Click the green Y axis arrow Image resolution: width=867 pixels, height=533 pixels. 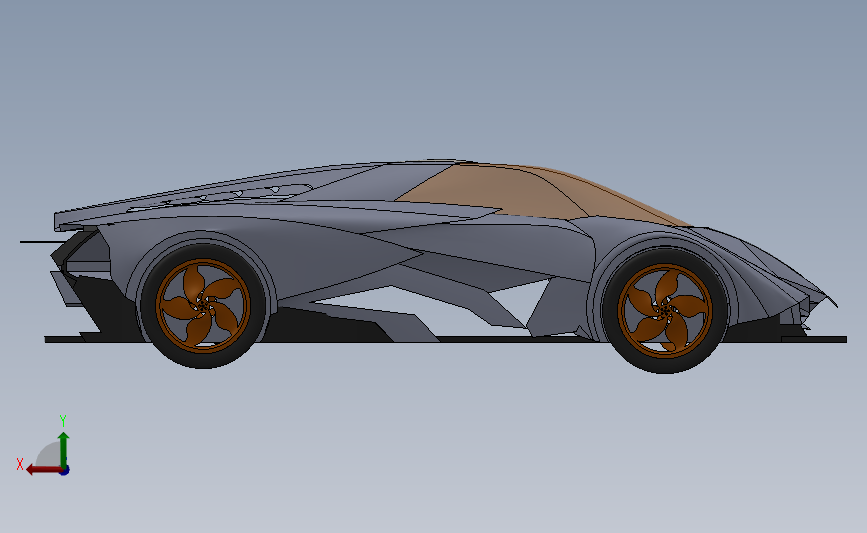64,451
